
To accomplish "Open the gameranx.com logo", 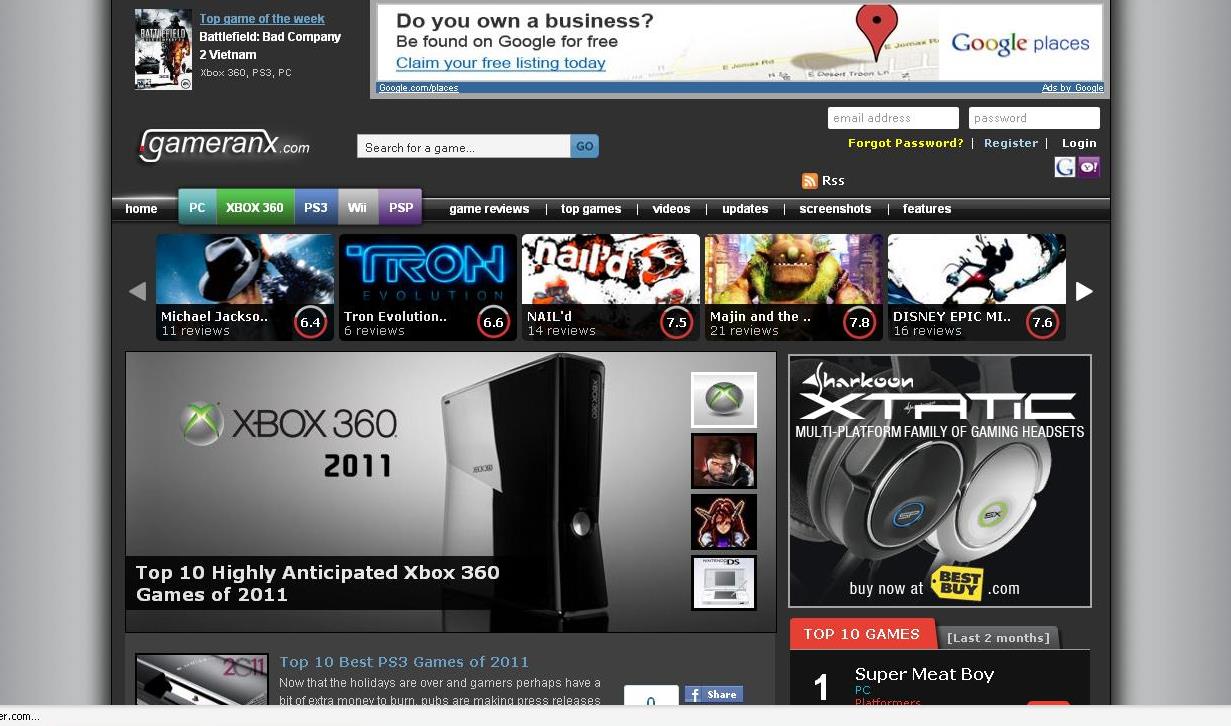I will click(224, 146).
